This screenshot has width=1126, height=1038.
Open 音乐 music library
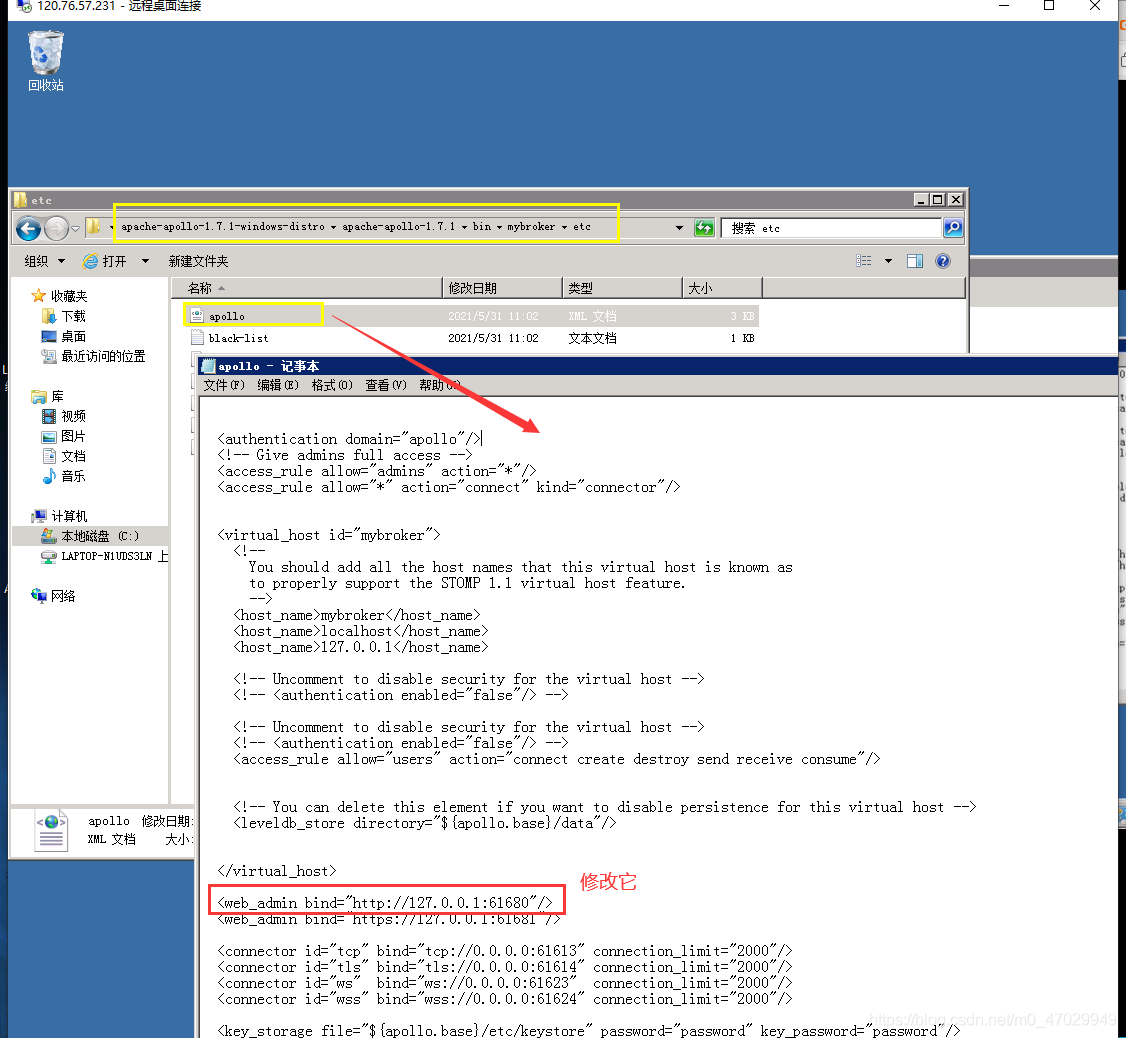click(x=64, y=476)
